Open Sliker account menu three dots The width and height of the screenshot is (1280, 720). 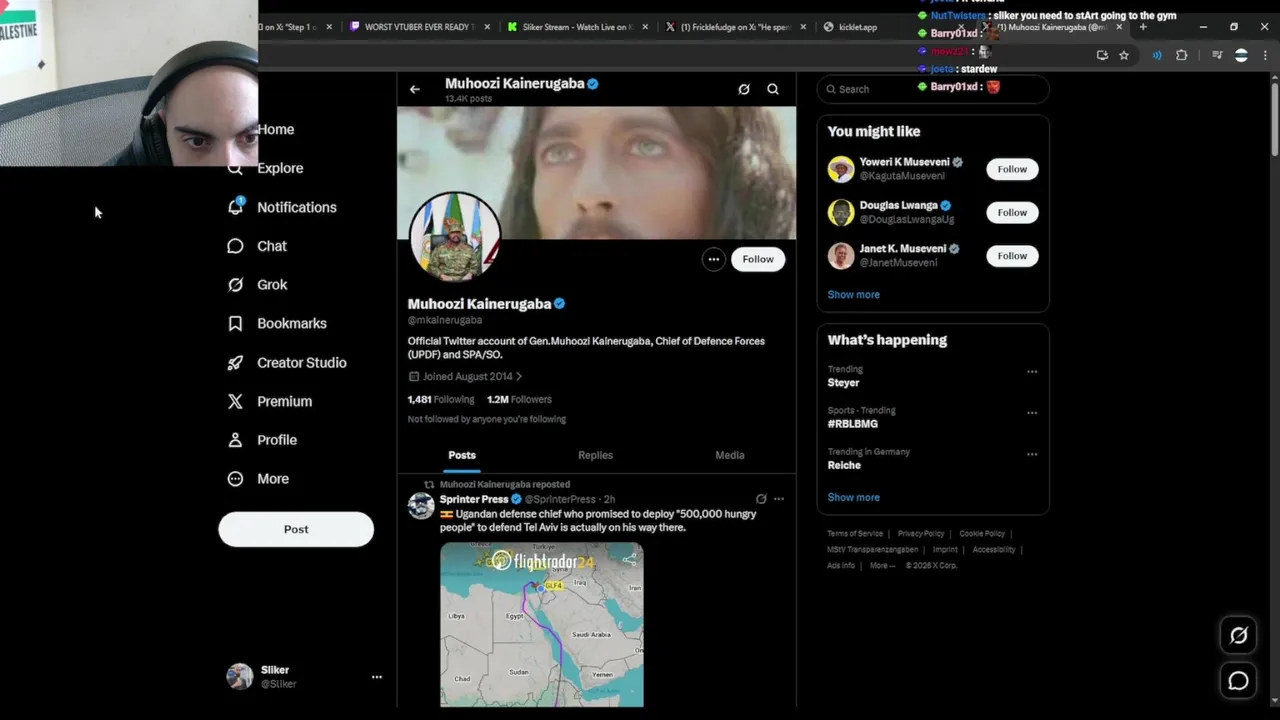click(x=377, y=677)
